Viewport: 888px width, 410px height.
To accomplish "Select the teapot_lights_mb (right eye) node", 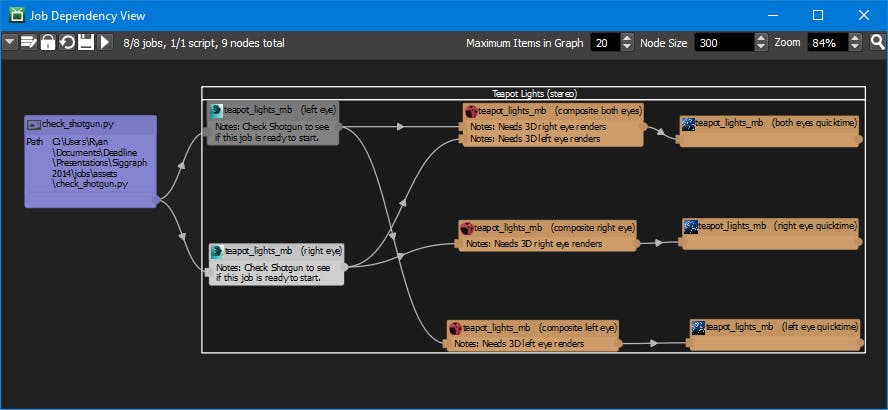I will [276, 264].
